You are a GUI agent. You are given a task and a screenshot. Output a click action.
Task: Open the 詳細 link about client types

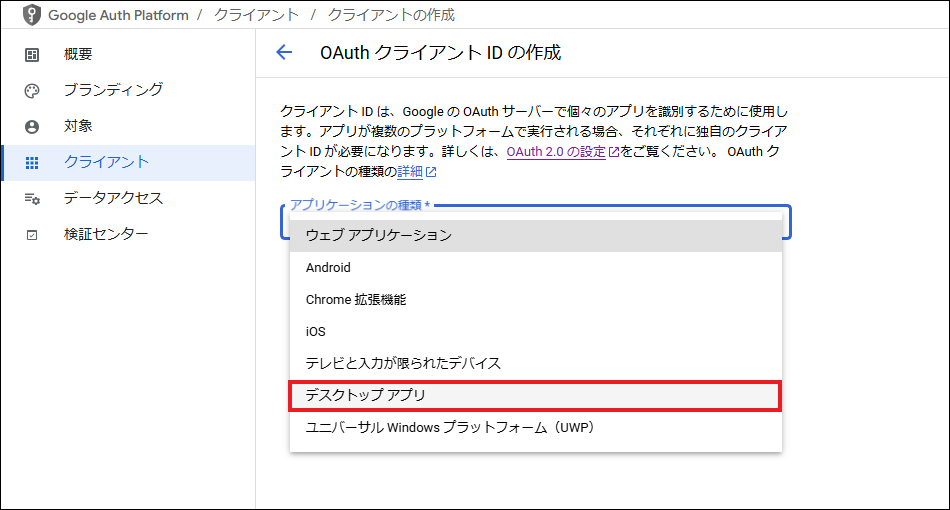[410, 172]
